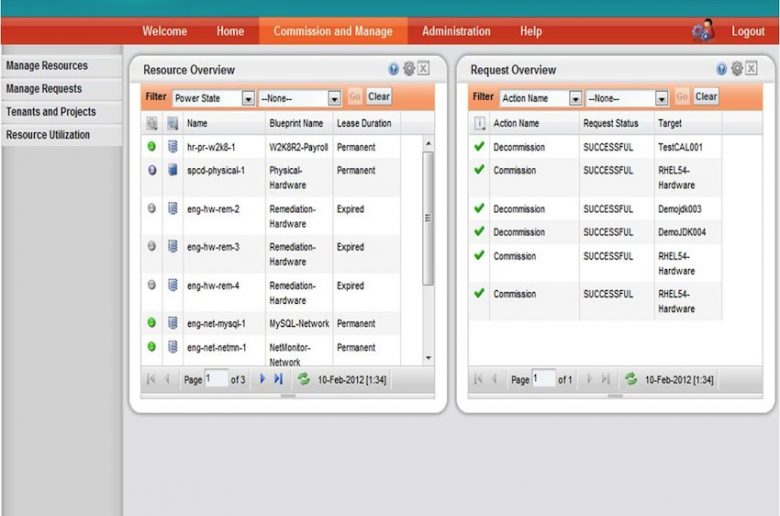The image size is (780, 516).
Task: Clear the Request Overview filter
Action: click(706, 97)
